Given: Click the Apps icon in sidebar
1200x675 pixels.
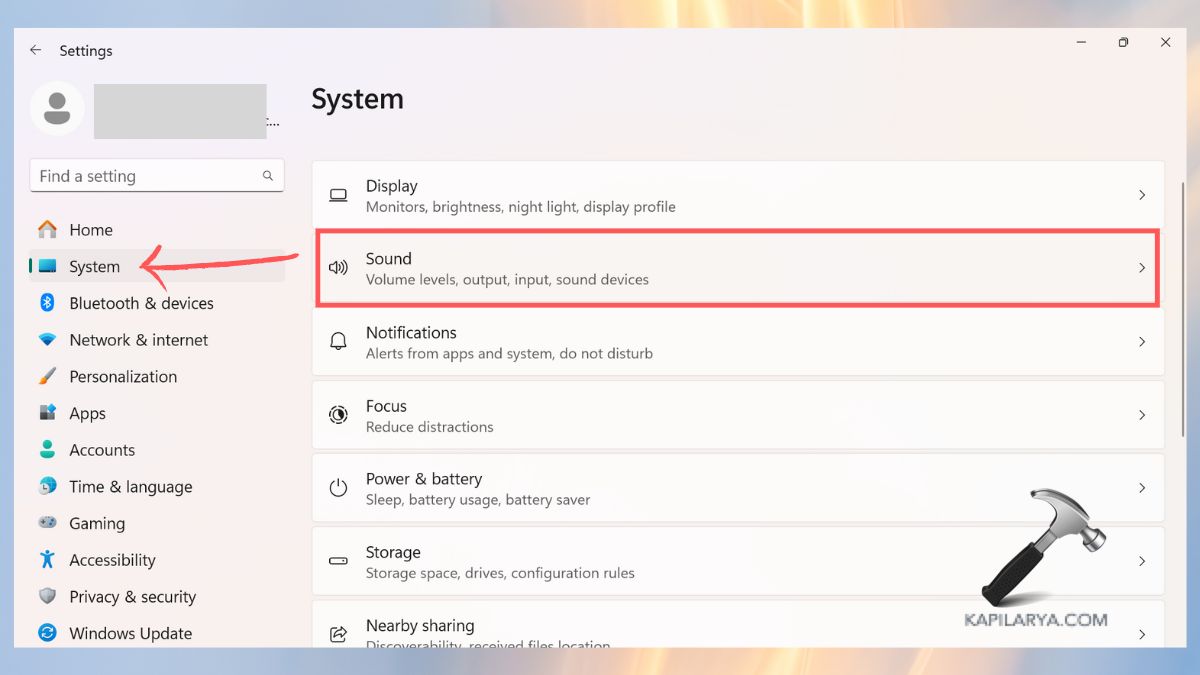Looking at the screenshot, I should pyautogui.click(x=47, y=413).
